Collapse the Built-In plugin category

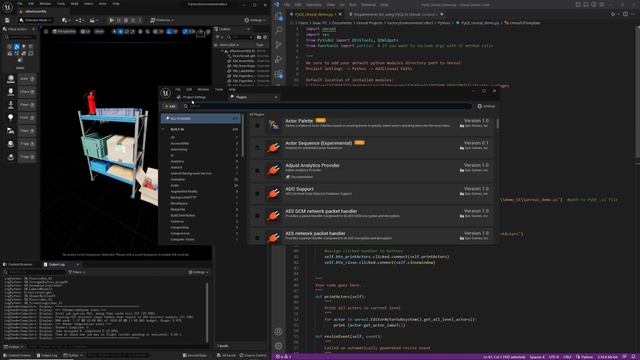pos(164,129)
